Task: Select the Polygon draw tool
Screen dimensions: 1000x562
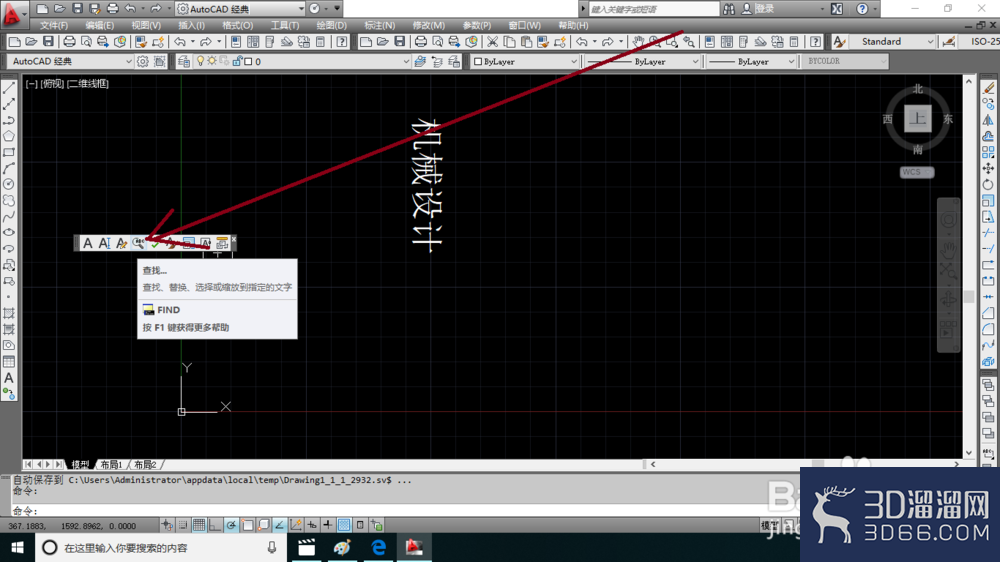Action: click(x=9, y=136)
